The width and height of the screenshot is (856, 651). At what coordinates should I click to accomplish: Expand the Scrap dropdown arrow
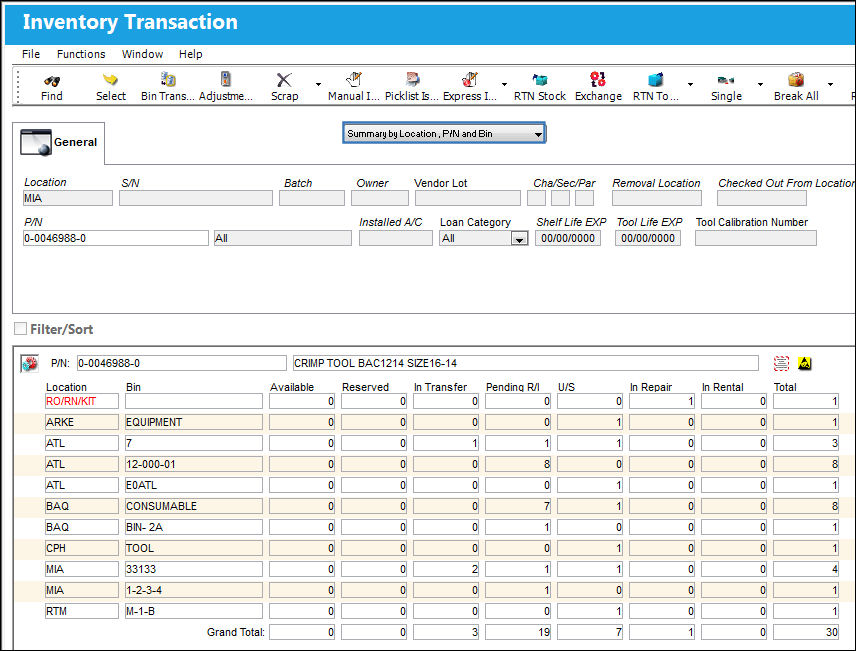318,85
